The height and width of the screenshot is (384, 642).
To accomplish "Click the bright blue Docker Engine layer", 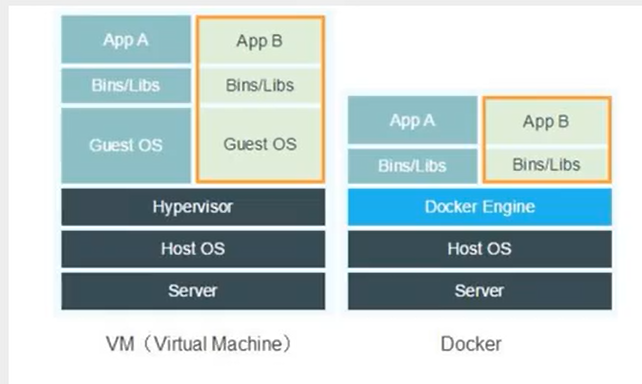I will click(x=480, y=207).
